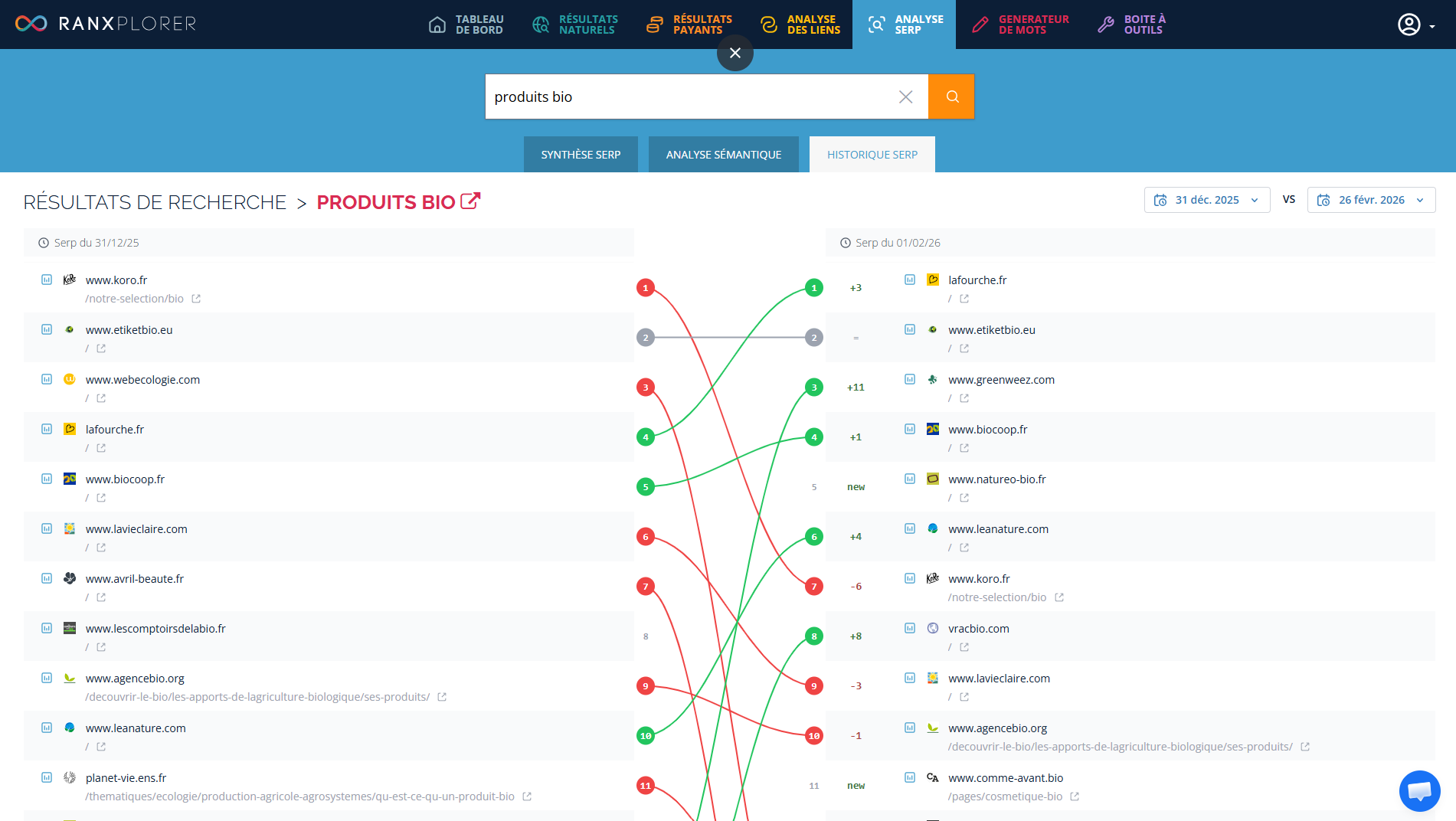The width and height of the screenshot is (1456, 821).
Task: Switch to the Synthèse SERP tab
Action: 581,155
